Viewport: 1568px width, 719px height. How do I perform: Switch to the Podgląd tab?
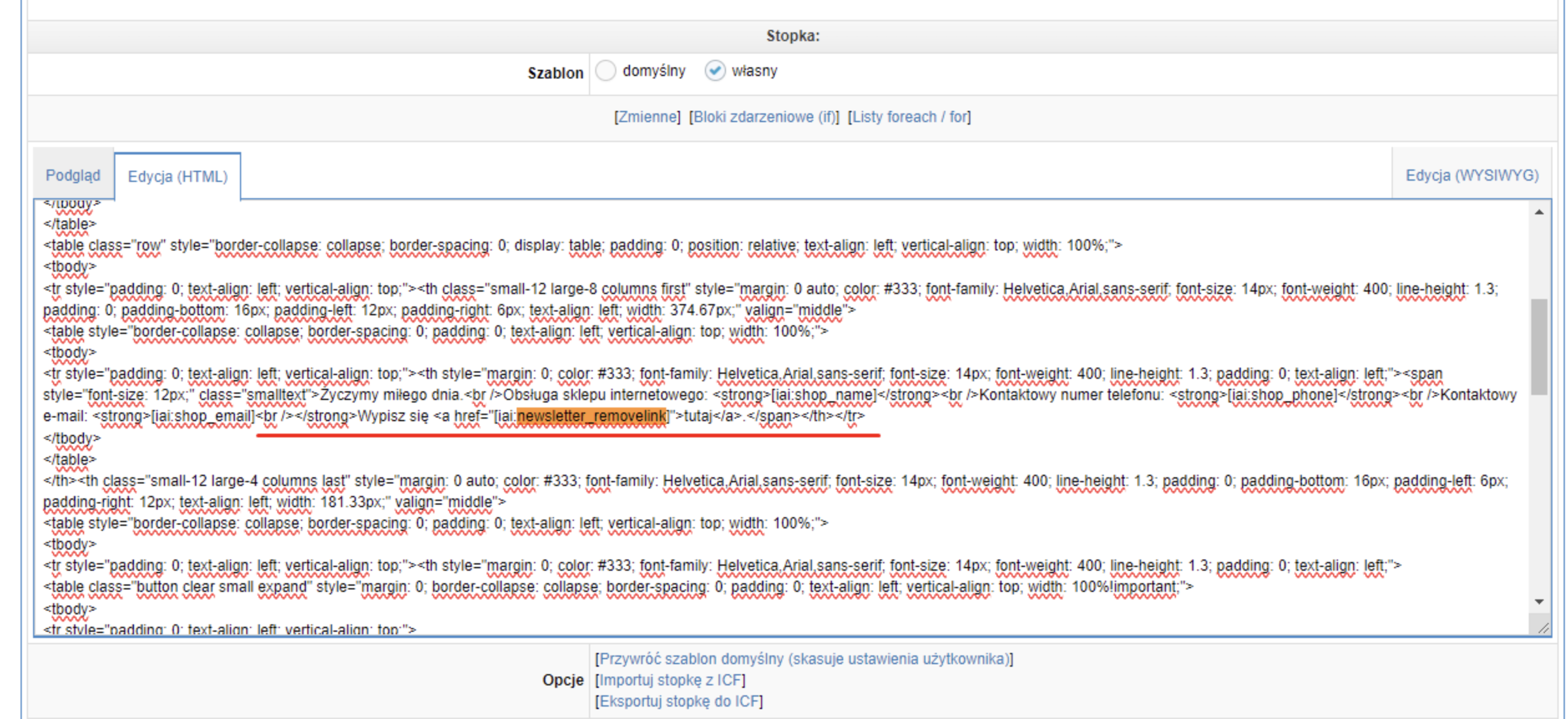[x=73, y=176]
